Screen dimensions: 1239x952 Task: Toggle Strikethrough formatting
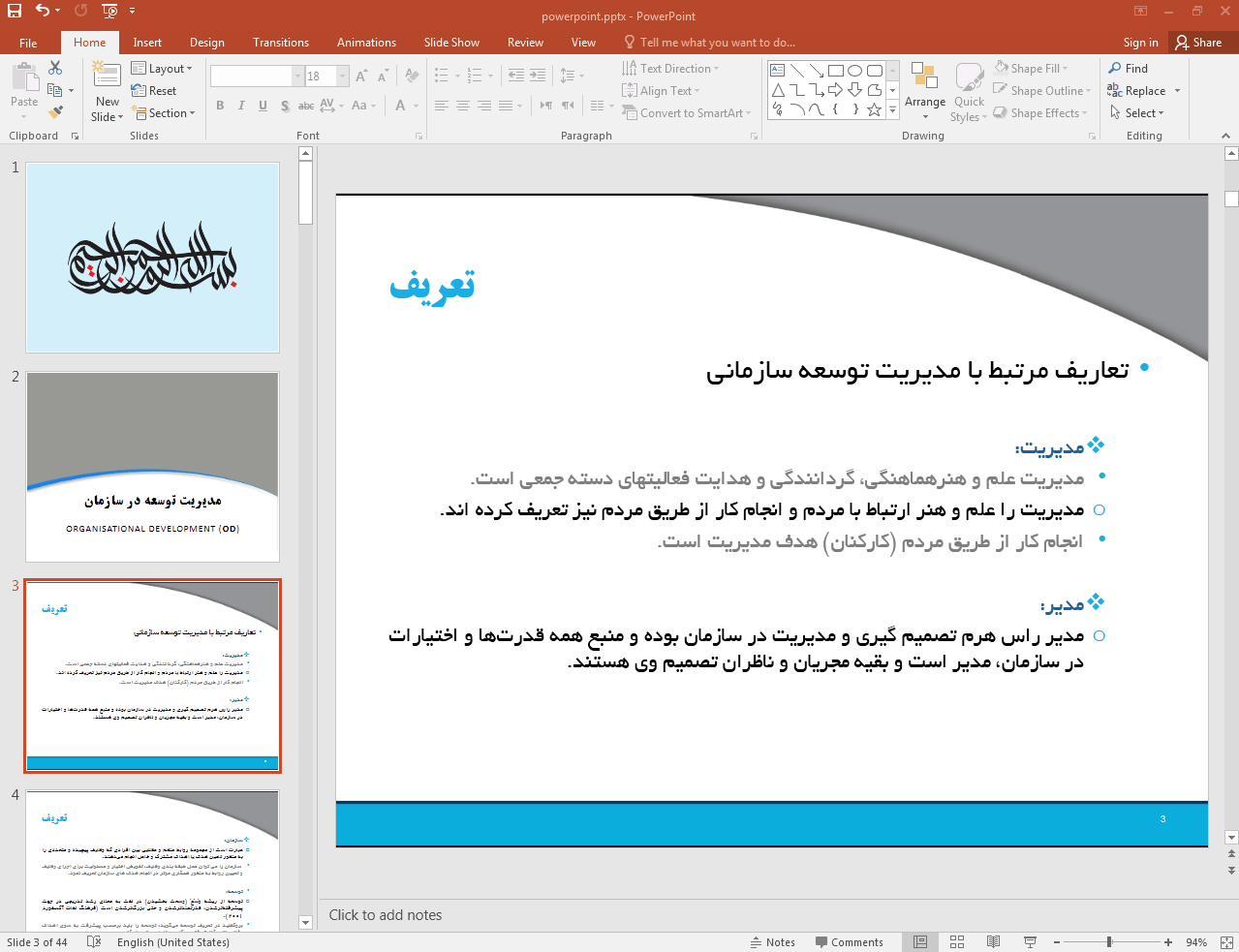[x=305, y=106]
